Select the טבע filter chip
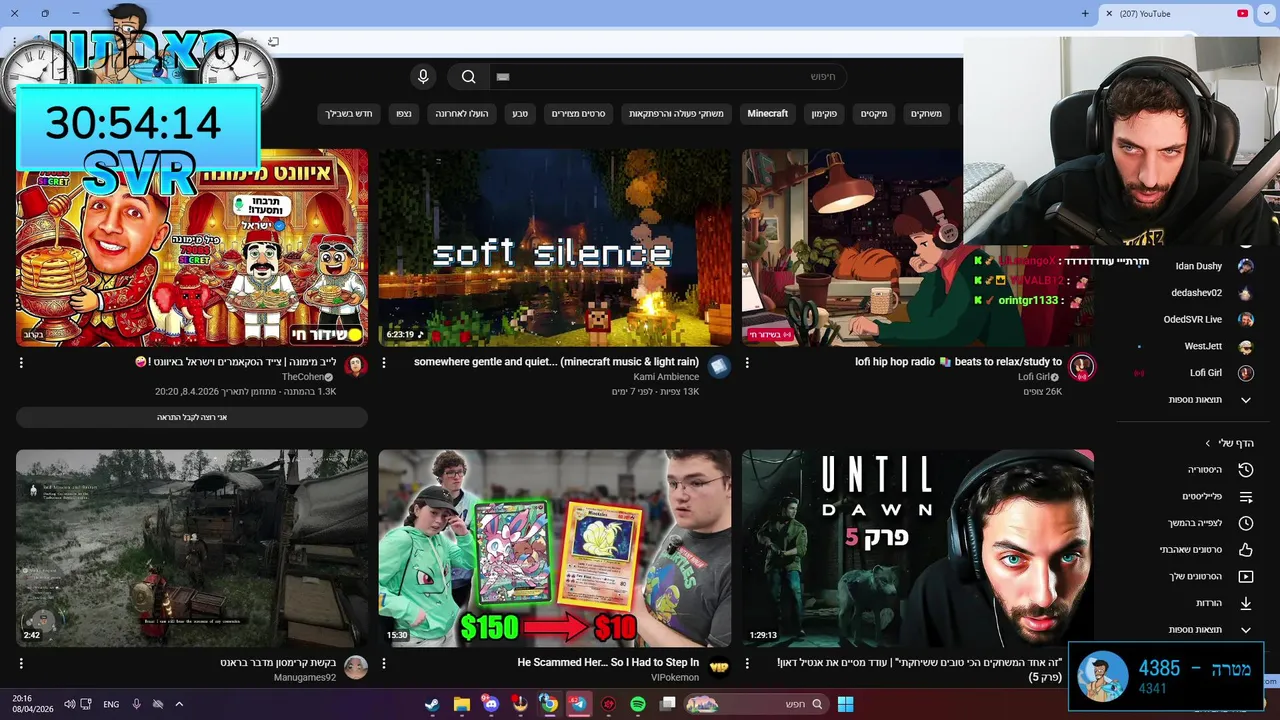 [520, 114]
